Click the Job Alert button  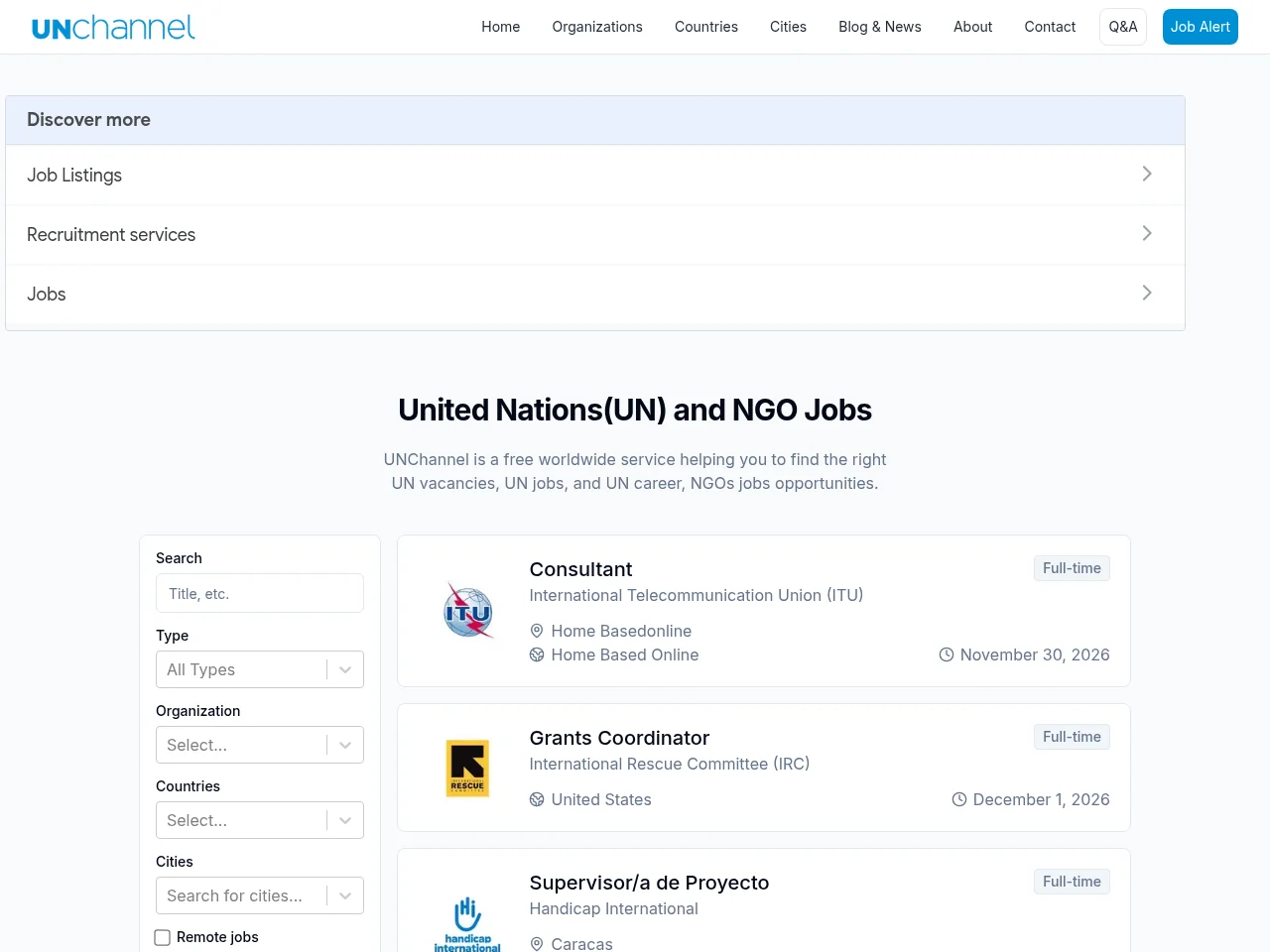pos(1201,27)
